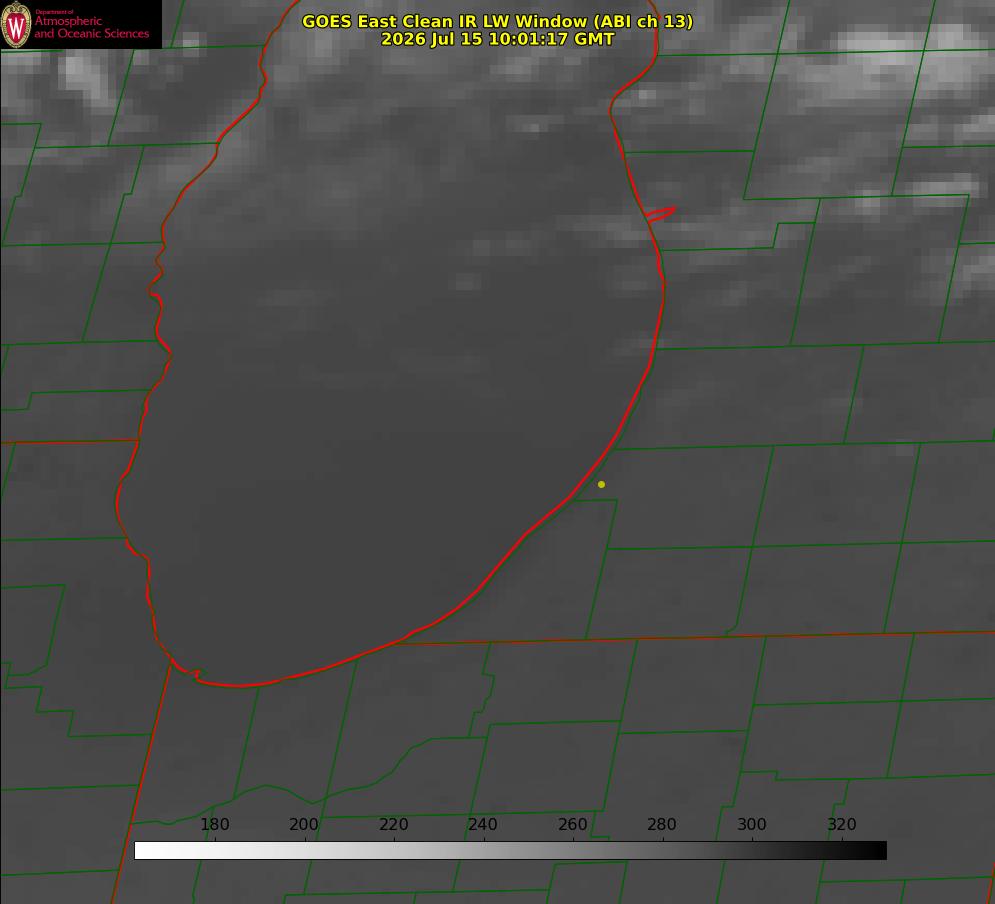Click the white end of the colorbar

(x=146, y=851)
